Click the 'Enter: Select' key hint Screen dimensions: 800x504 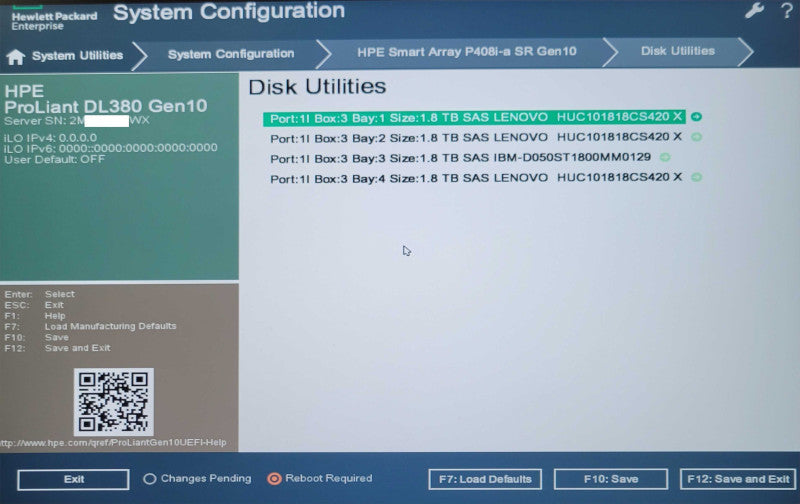coord(39,294)
